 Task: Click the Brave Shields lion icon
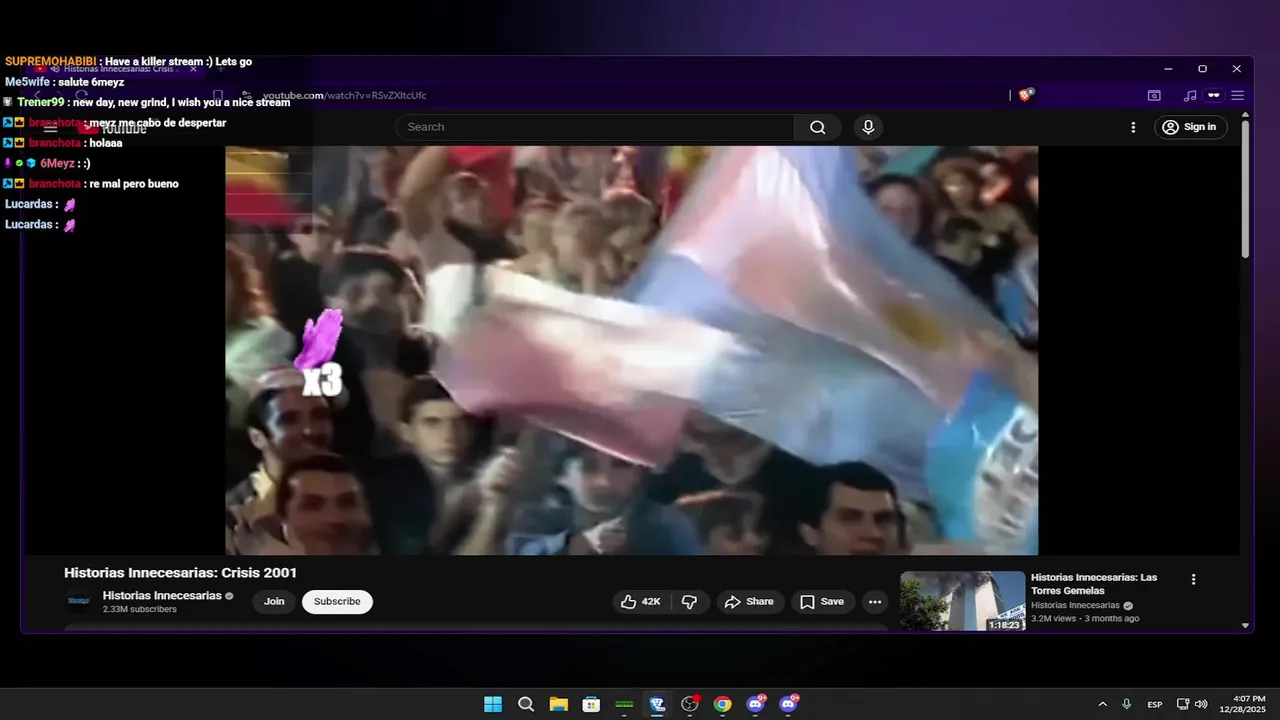pos(1025,95)
